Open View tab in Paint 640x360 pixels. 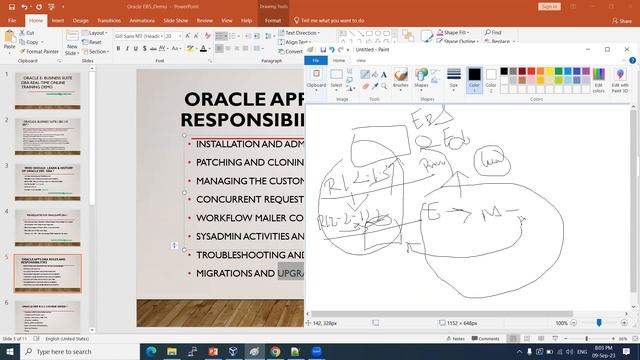361,60
